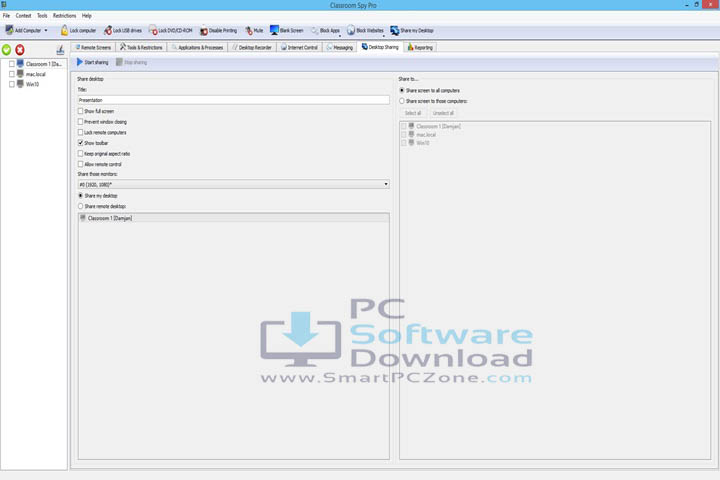Enable Keep original aspect ratio

pyautogui.click(x=80, y=153)
